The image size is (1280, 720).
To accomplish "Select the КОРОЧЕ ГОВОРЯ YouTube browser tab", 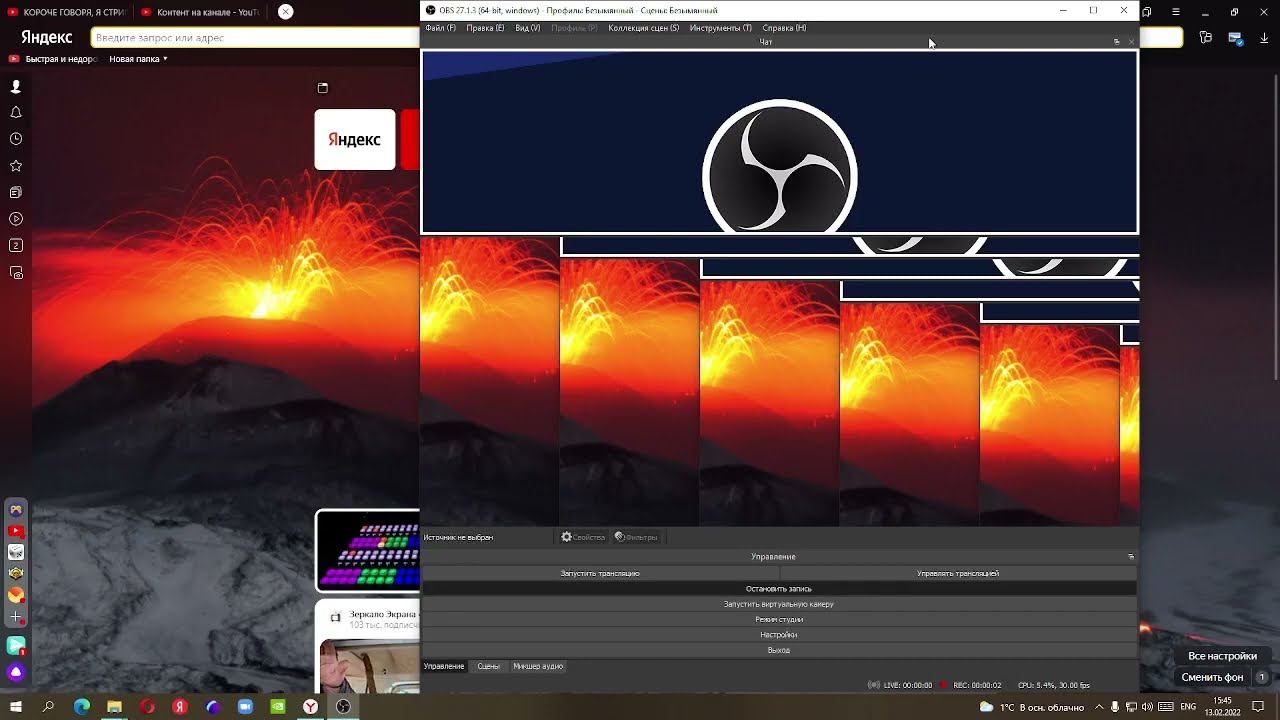I will coord(66,12).
